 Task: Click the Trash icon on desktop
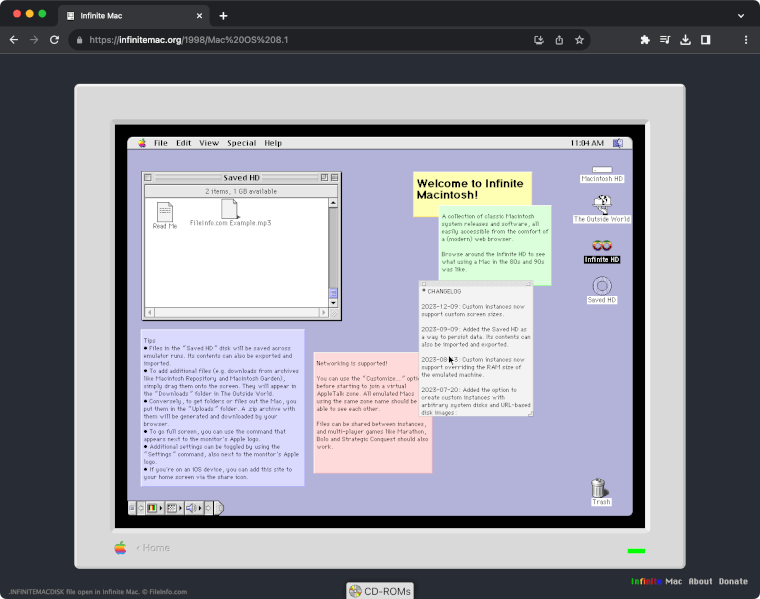pos(598,488)
